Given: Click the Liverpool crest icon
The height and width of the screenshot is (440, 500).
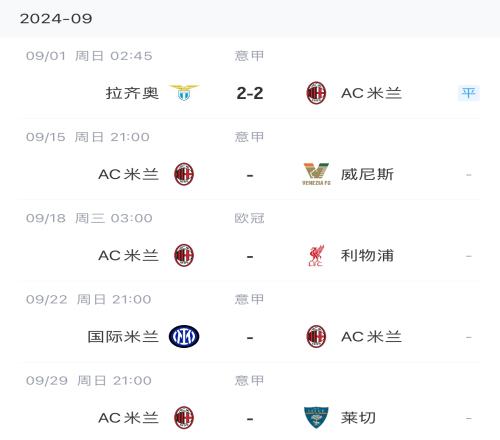Looking at the screenshot, I should [316, 255].
